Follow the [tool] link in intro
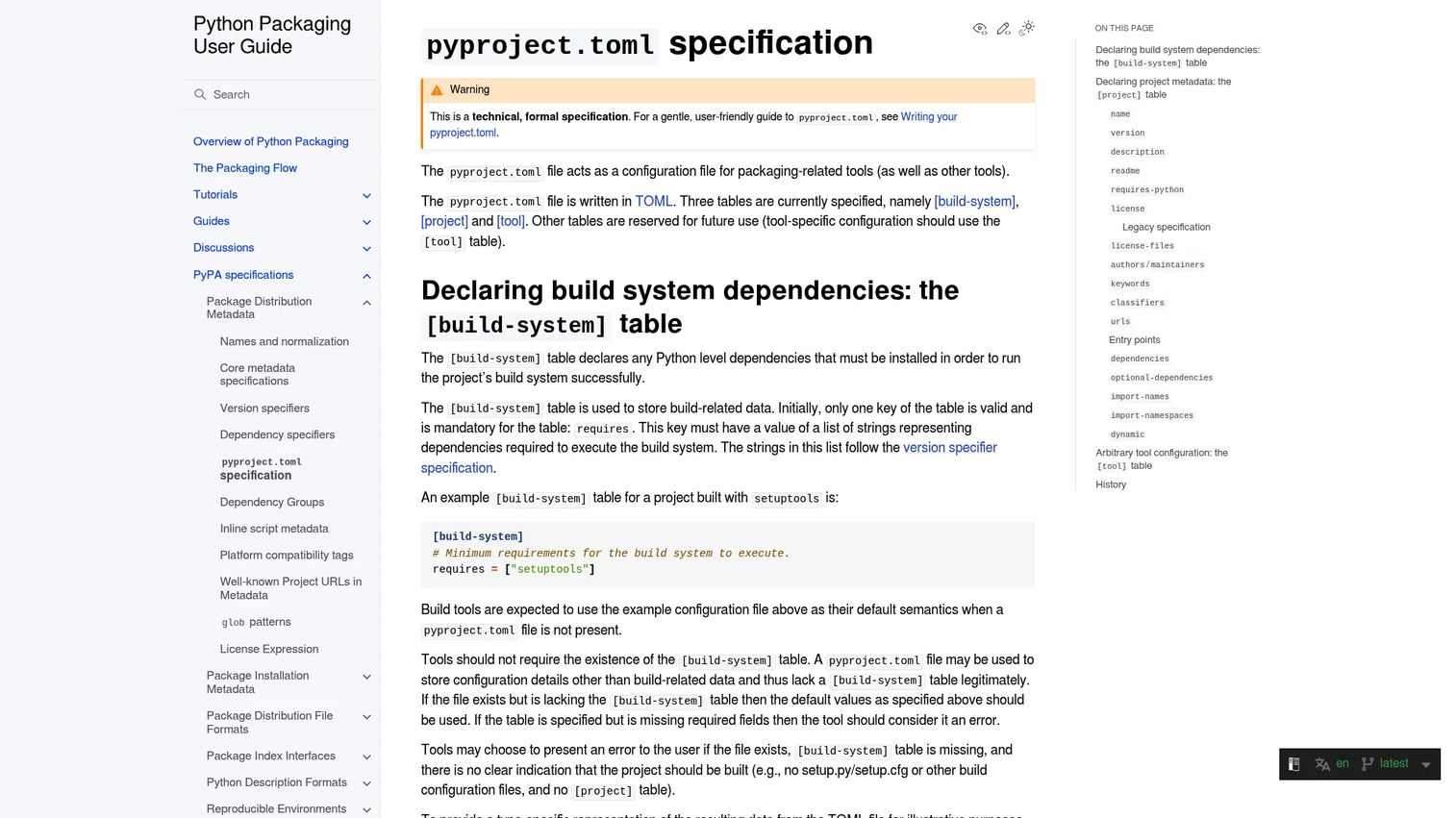Viewport: 1456px width, 818px height. coord(511,221)
